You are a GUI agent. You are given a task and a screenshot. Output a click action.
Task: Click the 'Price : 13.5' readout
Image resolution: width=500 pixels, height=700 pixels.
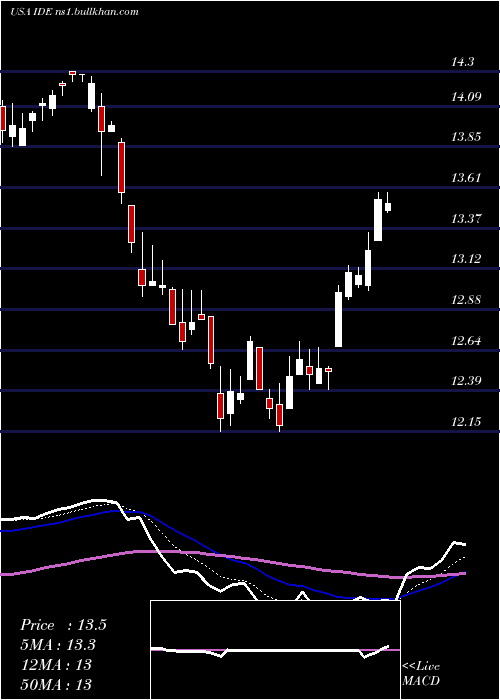point(63,625)
